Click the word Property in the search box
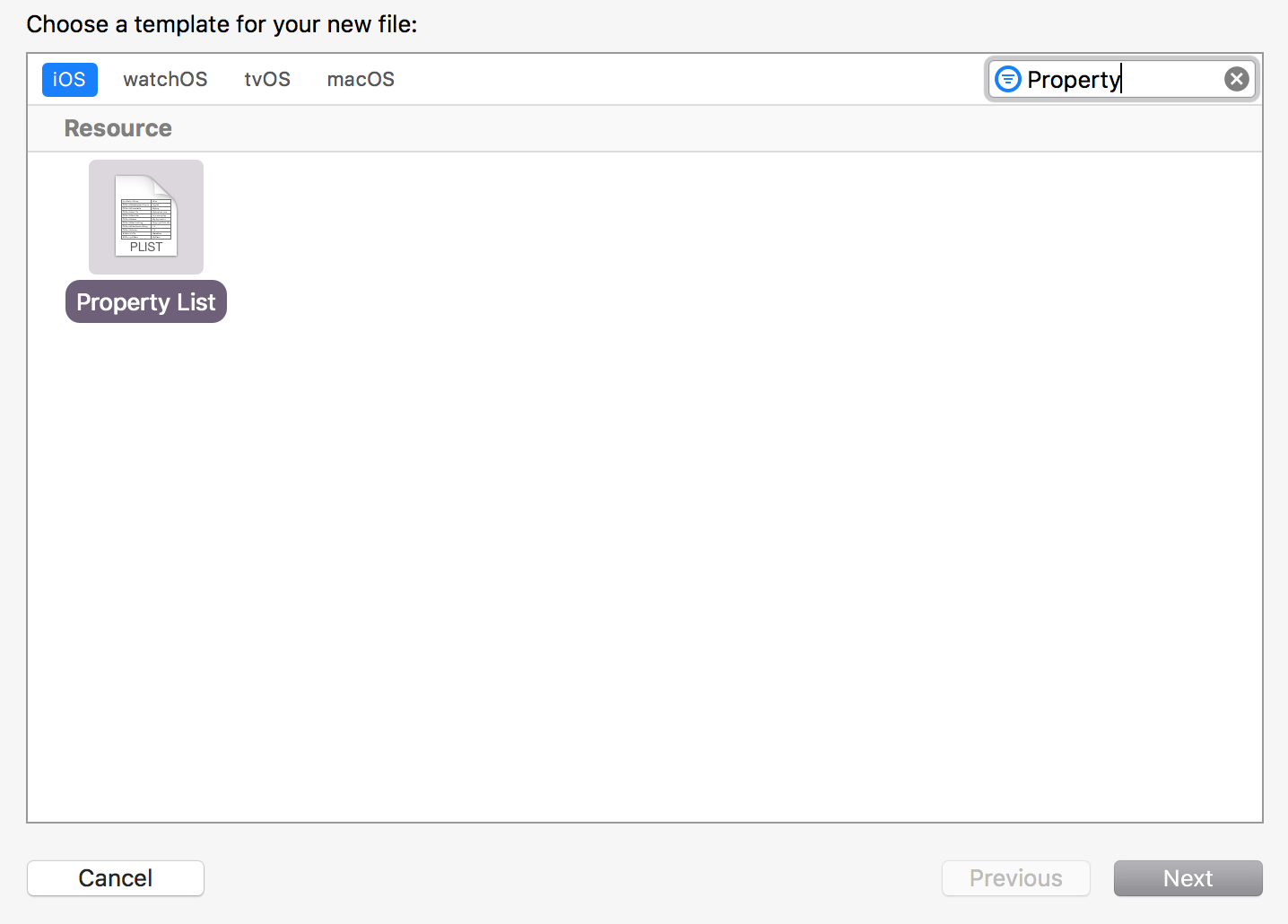The height and width of the screenshot is (924, 1288). pyautogui.click(x=1074, y=80)
